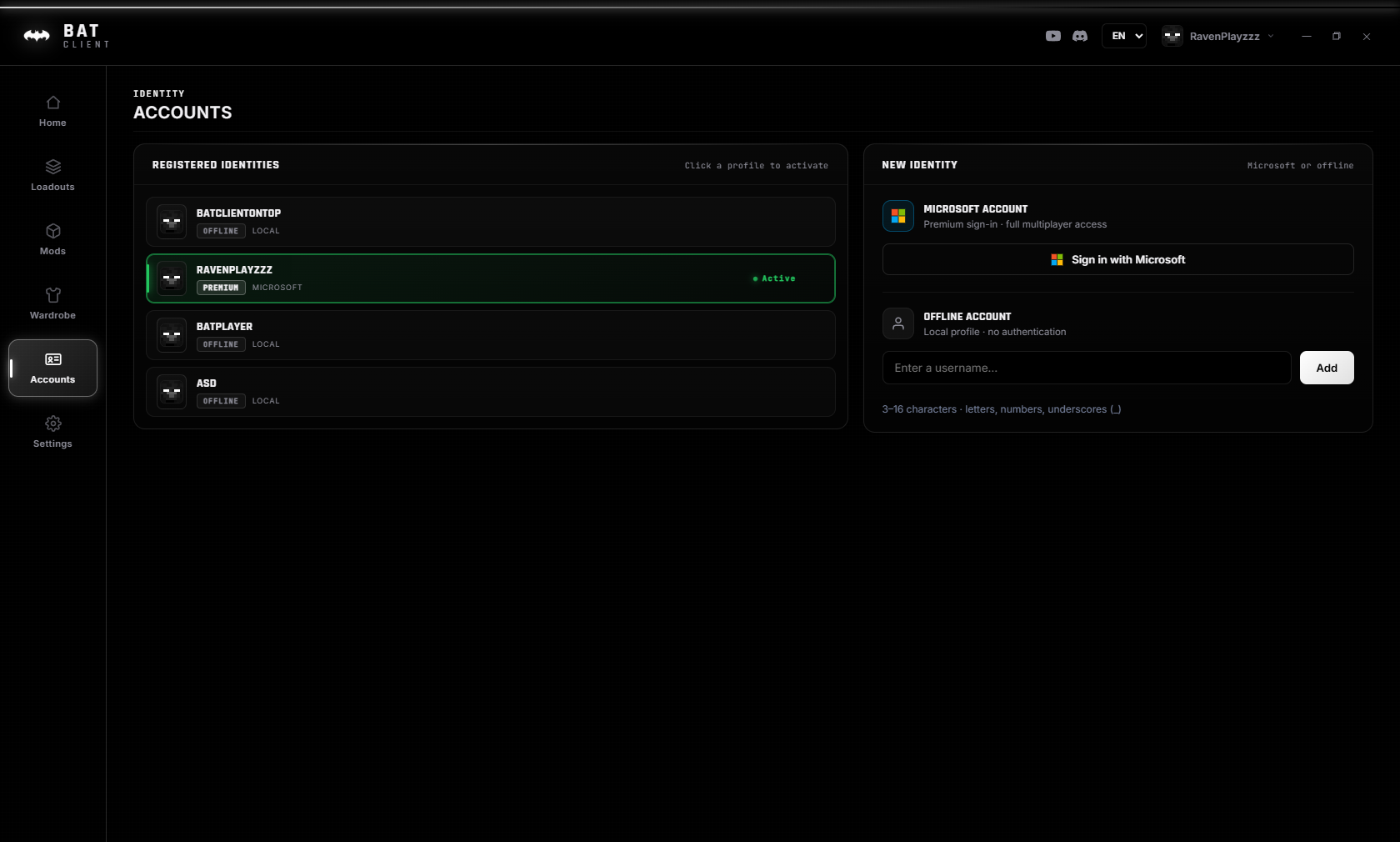
Task: Expand the EN language dropdown
Action: (1124, 36)
